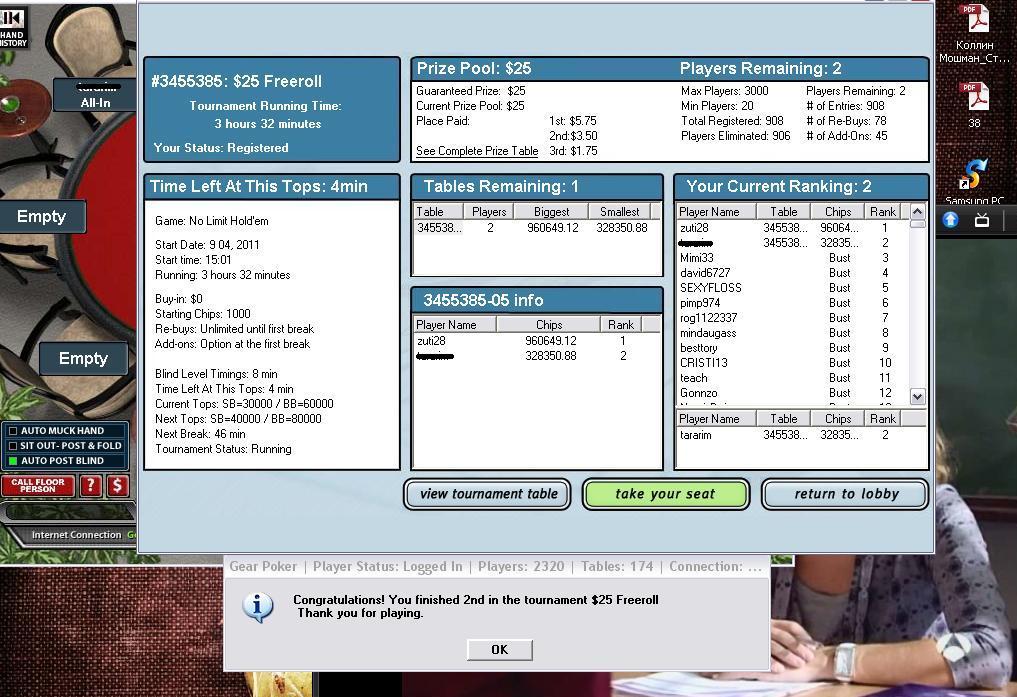Image resolution: width=1017 pixels, height=697 pixels.
Task: Confirm the congratulations dialog with OK
Action: (x=499, y=650)
